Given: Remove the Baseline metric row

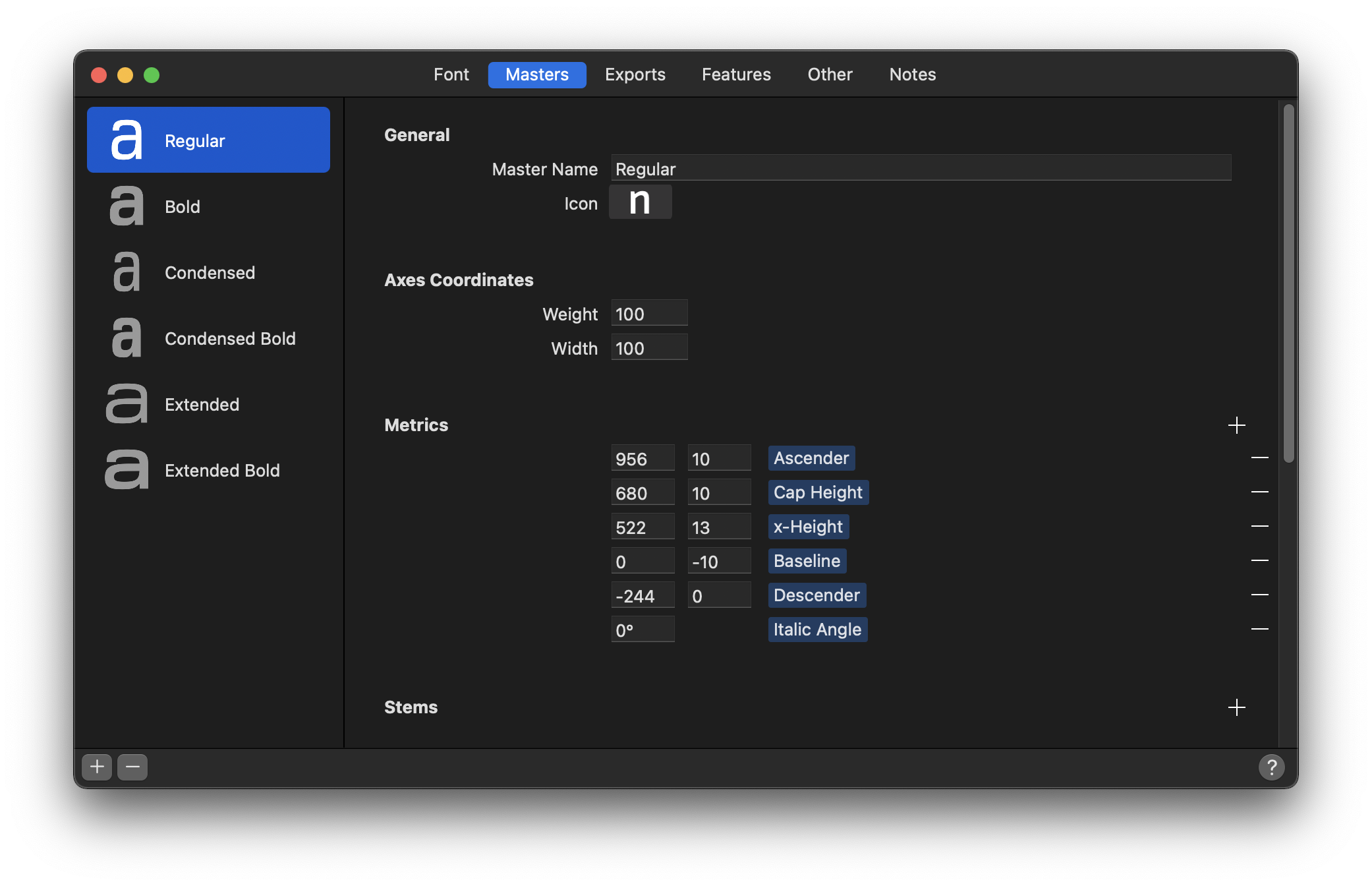Looking at the screenshot, I should (1260, 560).
